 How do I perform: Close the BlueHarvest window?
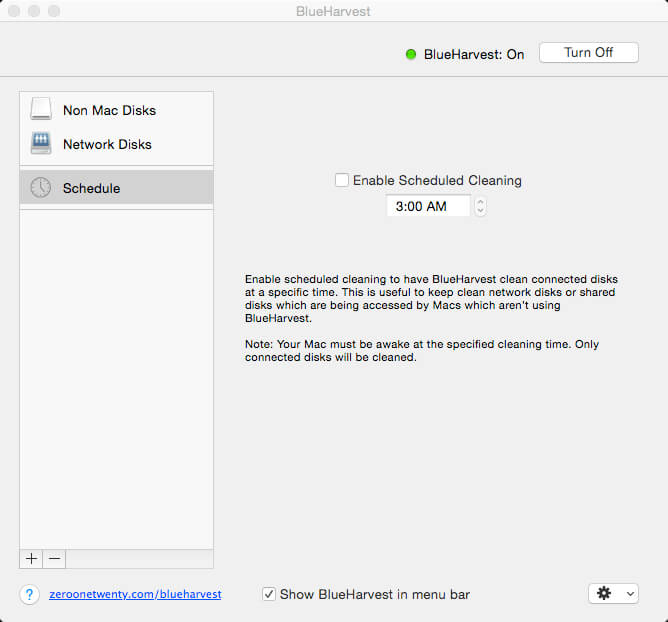click(x=14, y=11)
